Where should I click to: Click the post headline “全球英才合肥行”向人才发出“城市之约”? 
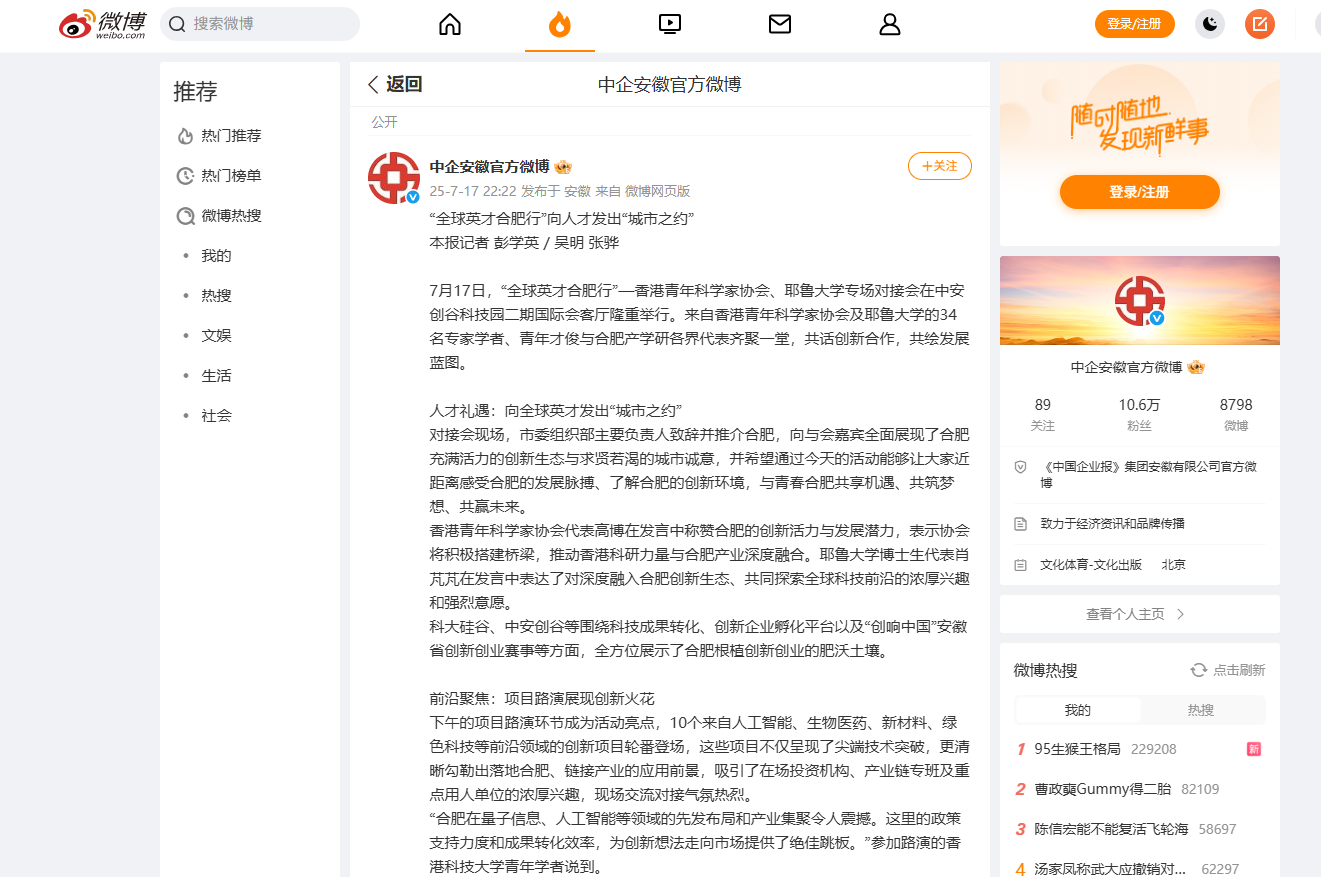562,218
